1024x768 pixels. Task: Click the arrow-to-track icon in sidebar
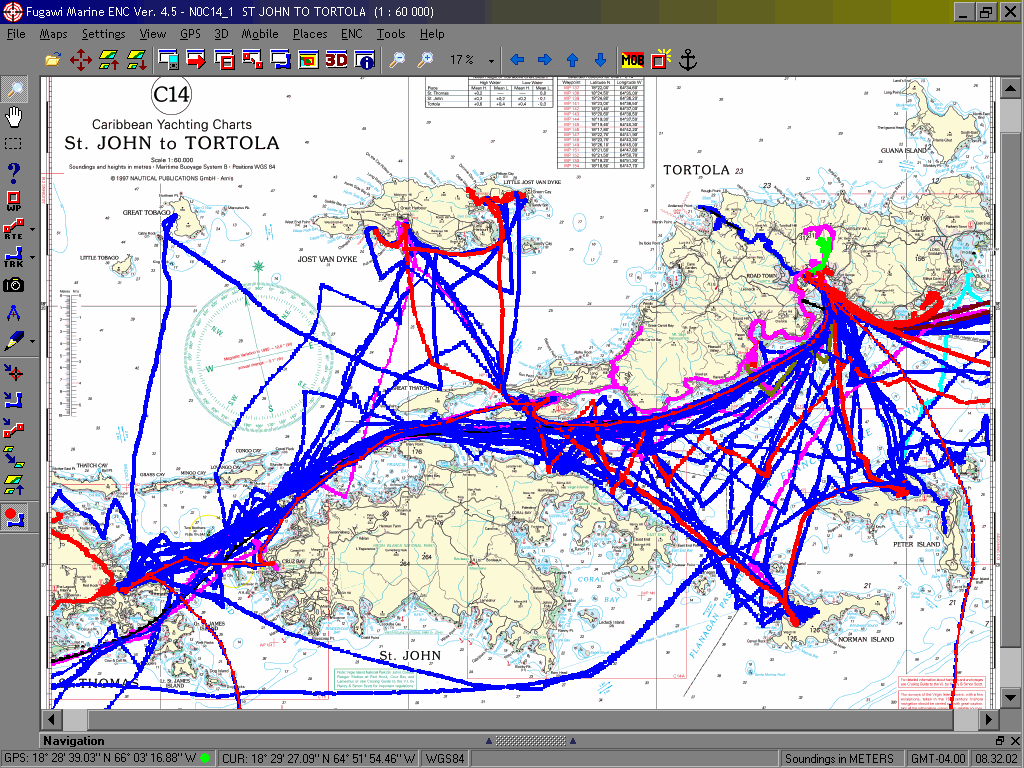pyautogui.click(x=14, y=400)
